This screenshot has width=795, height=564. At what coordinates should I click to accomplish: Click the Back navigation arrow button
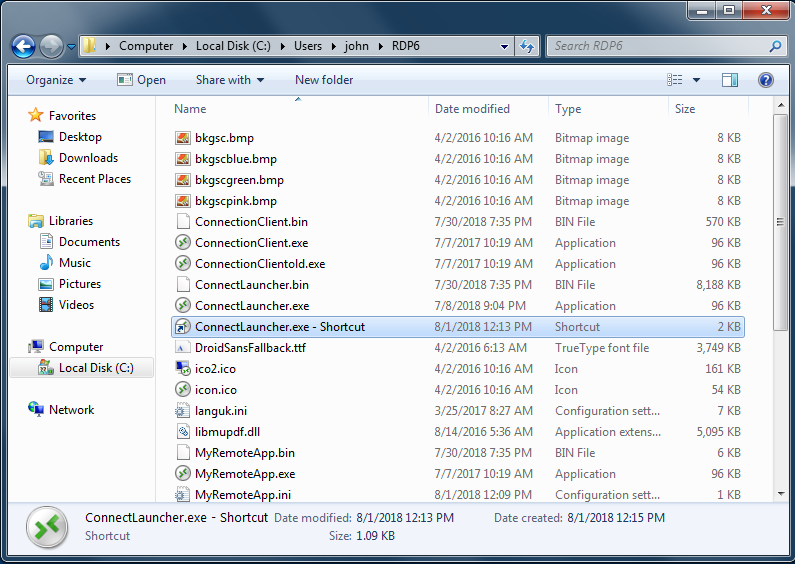coord(23,46)
